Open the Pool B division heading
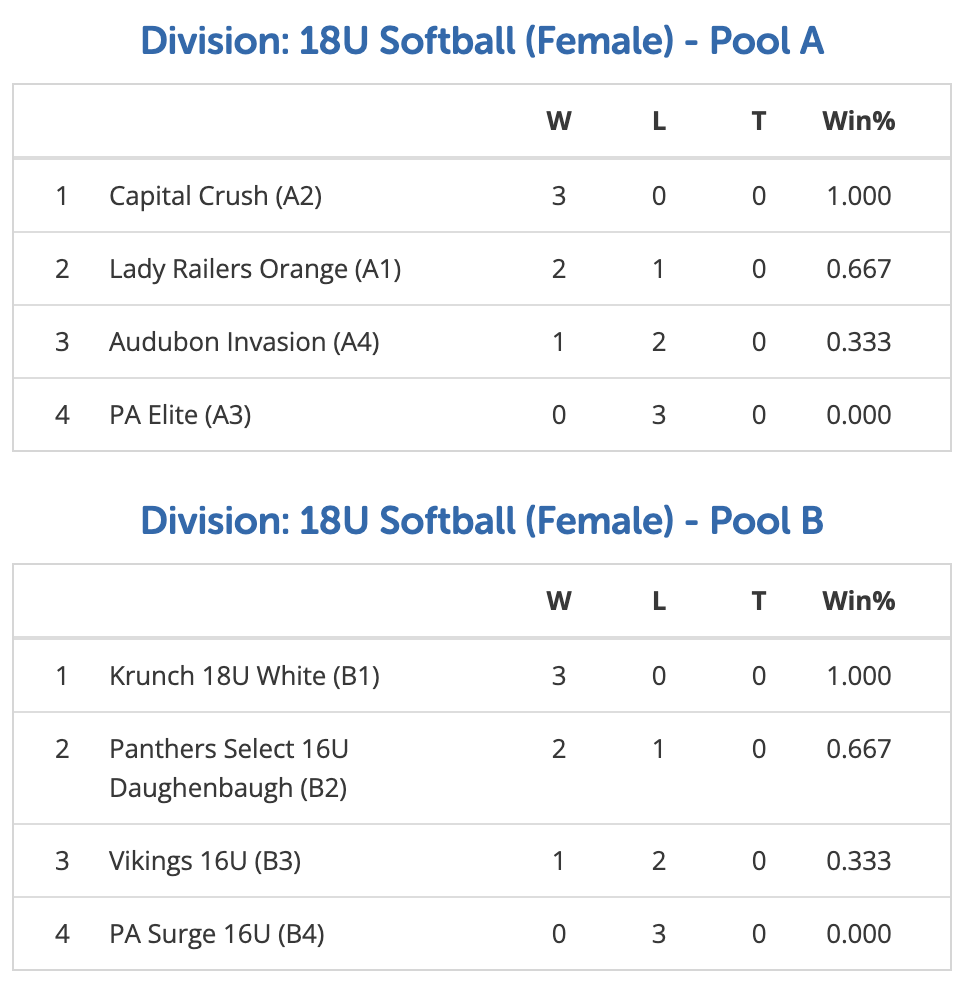 click(x=482, y=522)
